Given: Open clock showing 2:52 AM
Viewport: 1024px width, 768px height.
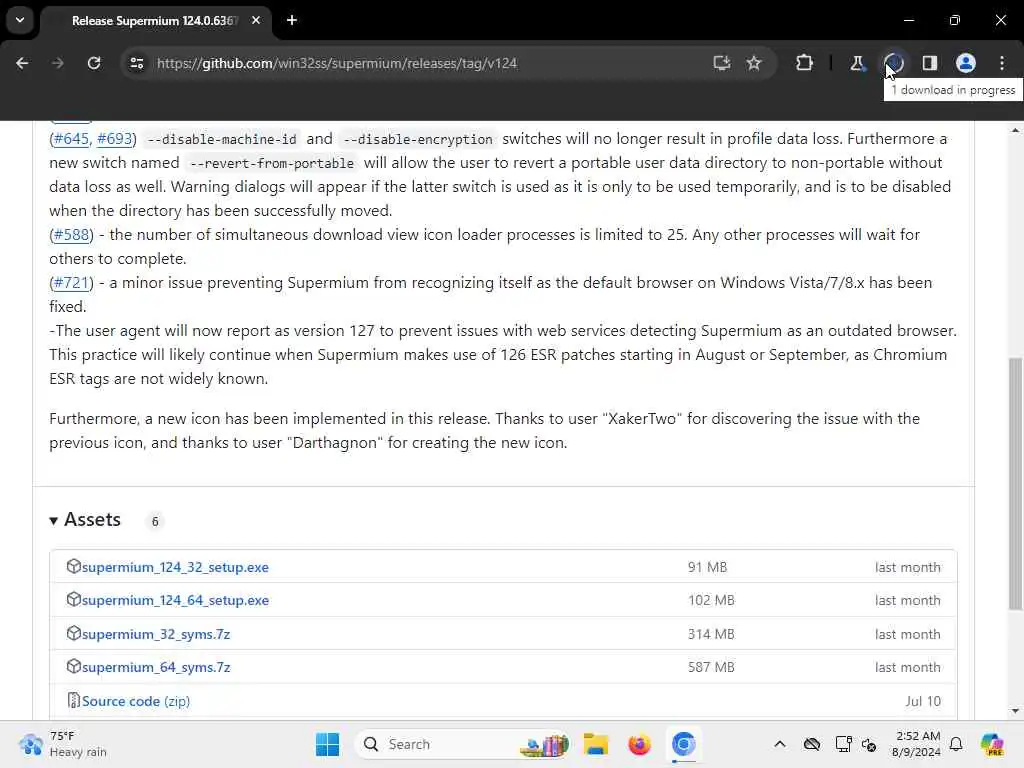Looking at the screenshot, I should 917,744.
